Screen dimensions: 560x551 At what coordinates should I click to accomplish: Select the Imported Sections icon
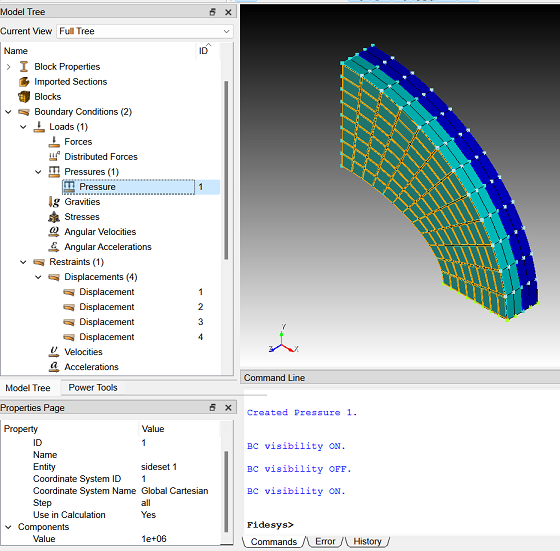pos(24,82)
